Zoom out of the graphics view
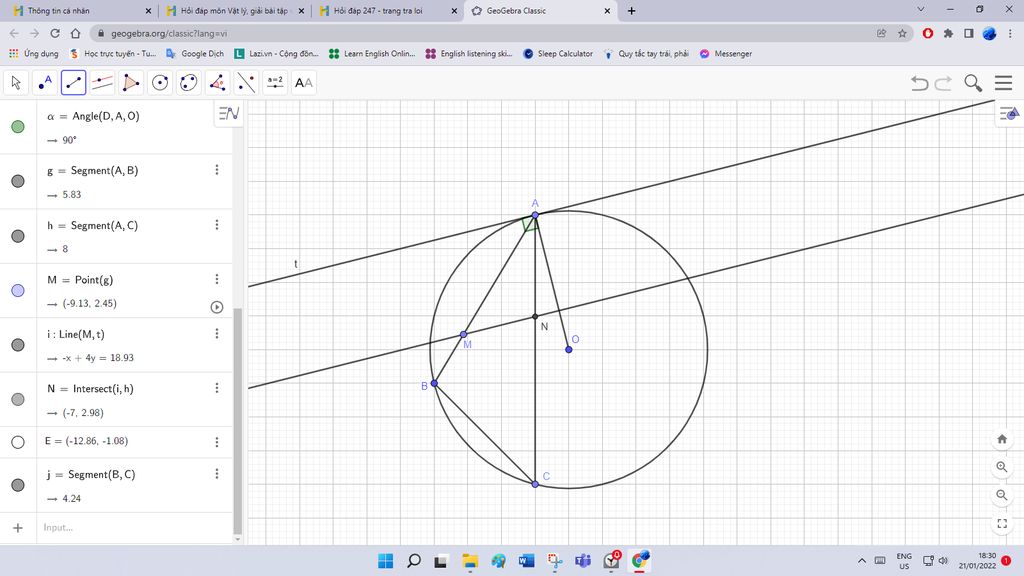Image resolution: width=1024 pixels, height=576 pixels. coord(1002,495)
